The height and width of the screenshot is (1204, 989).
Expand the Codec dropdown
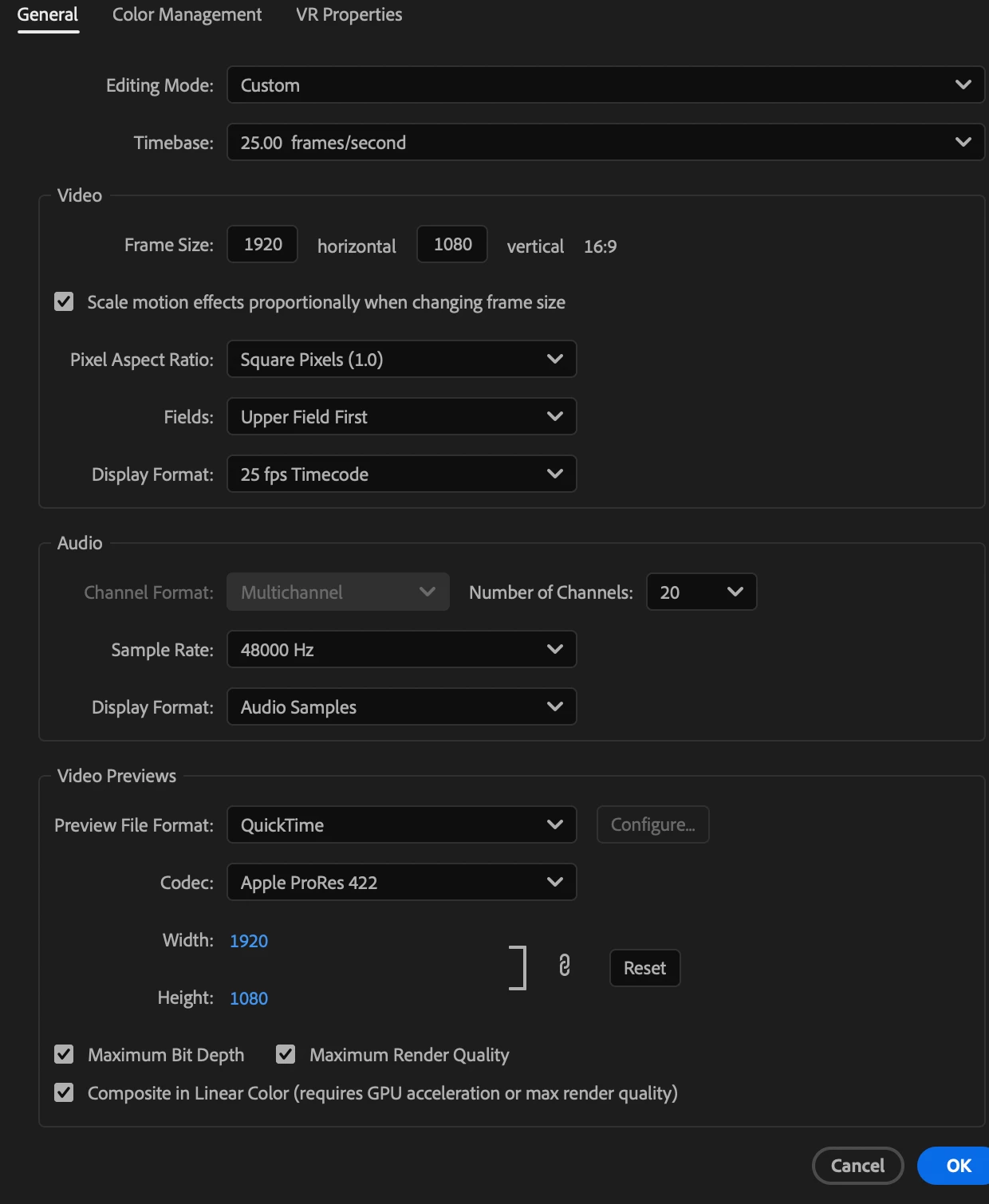coord(401,883)
